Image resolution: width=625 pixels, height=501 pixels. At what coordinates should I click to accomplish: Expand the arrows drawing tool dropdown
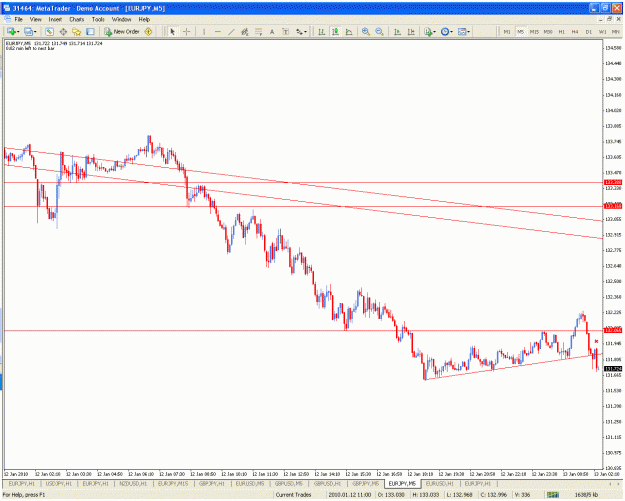[x=306, y=32]
